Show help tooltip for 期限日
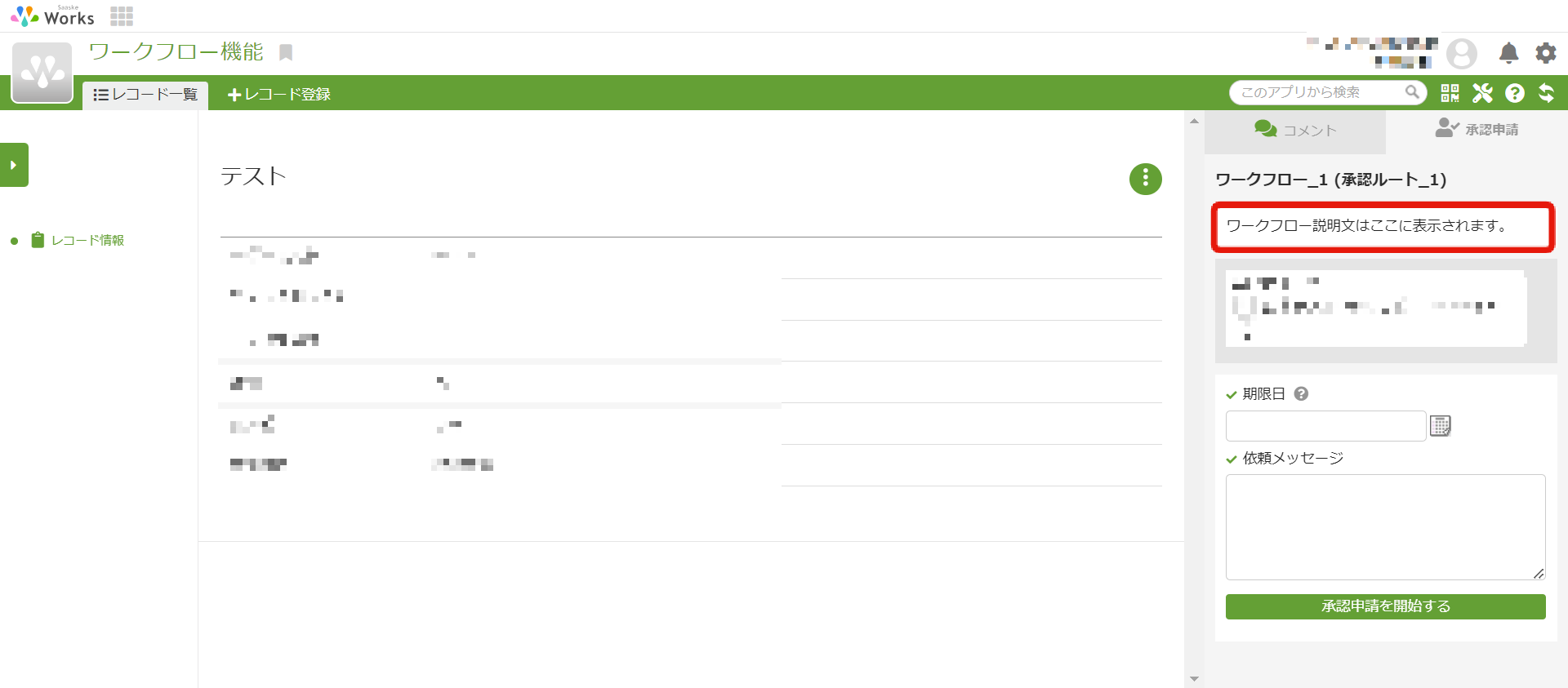This screenshot has height=688, width=1568. [x=1302, y=393]
